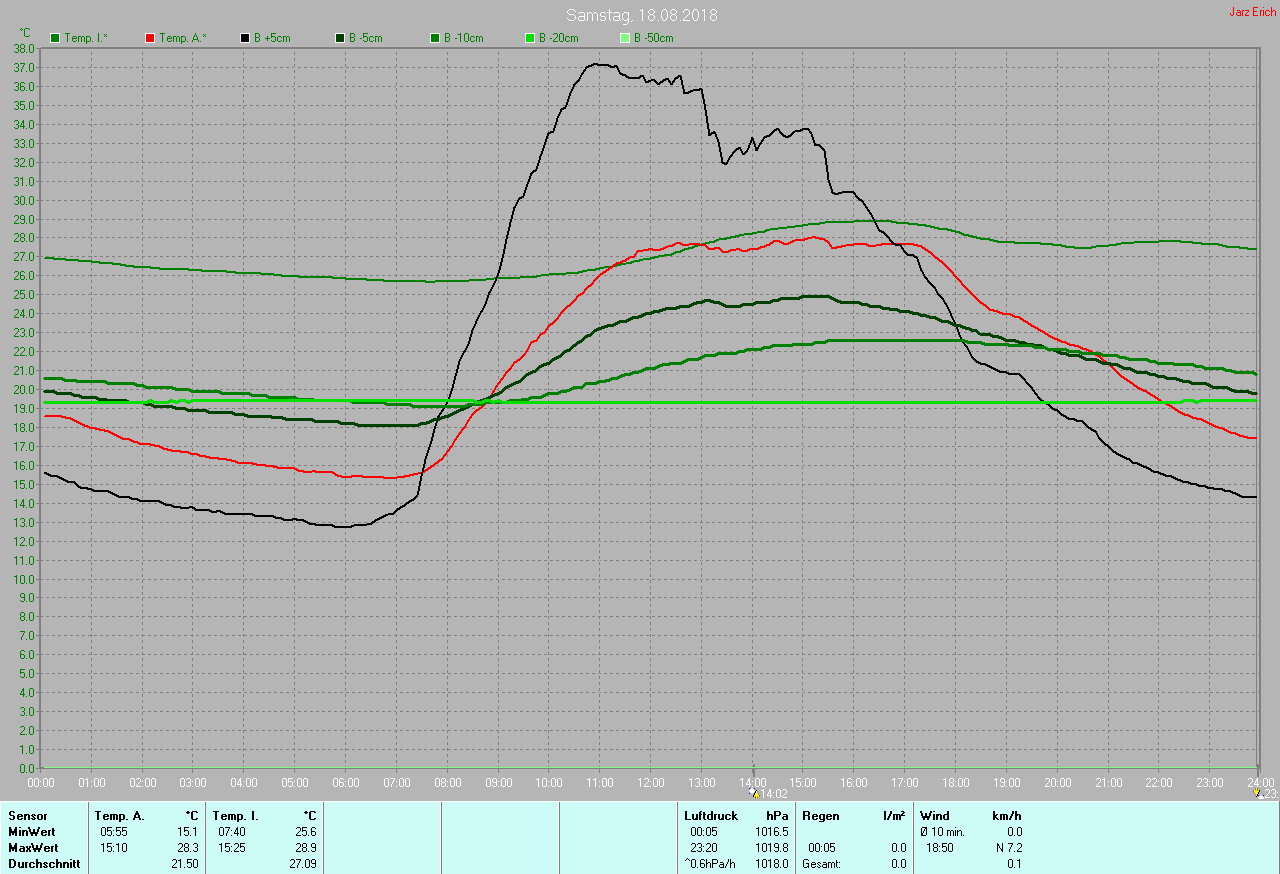
Task: Click the Luftdruck header in the table
Action: point(710,816)
